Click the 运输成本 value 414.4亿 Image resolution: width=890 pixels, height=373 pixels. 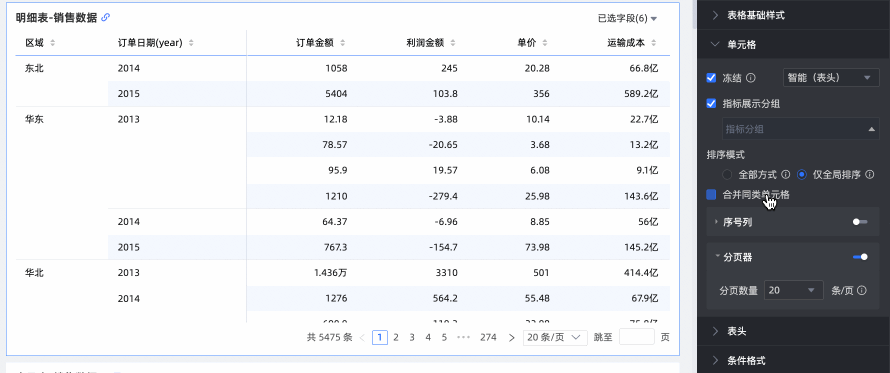[x=642, y=273]
